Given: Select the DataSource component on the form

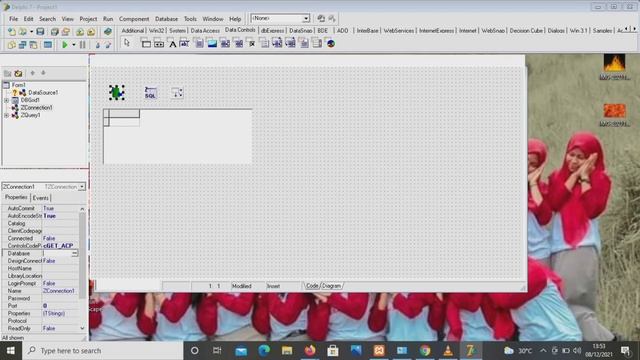Looking at the screenshot, I should coord(177,93).
